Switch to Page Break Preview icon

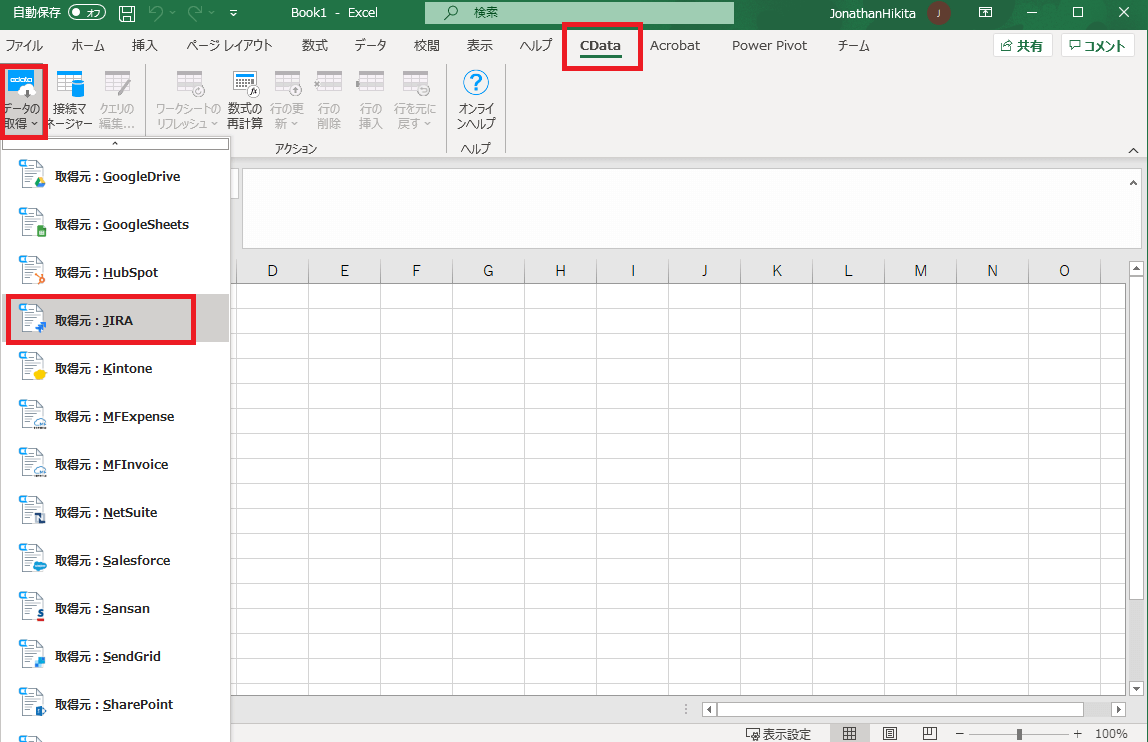pyautogui.click(x=930, y=733)
